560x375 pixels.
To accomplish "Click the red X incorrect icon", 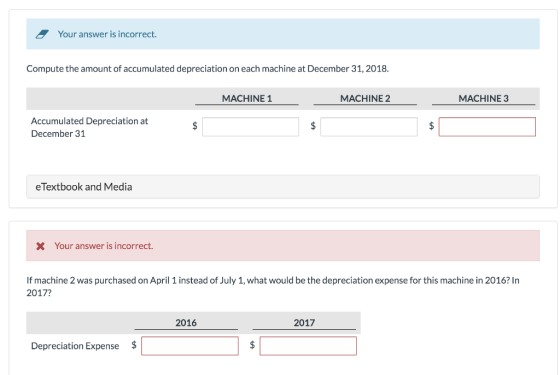I will (40, 246).
